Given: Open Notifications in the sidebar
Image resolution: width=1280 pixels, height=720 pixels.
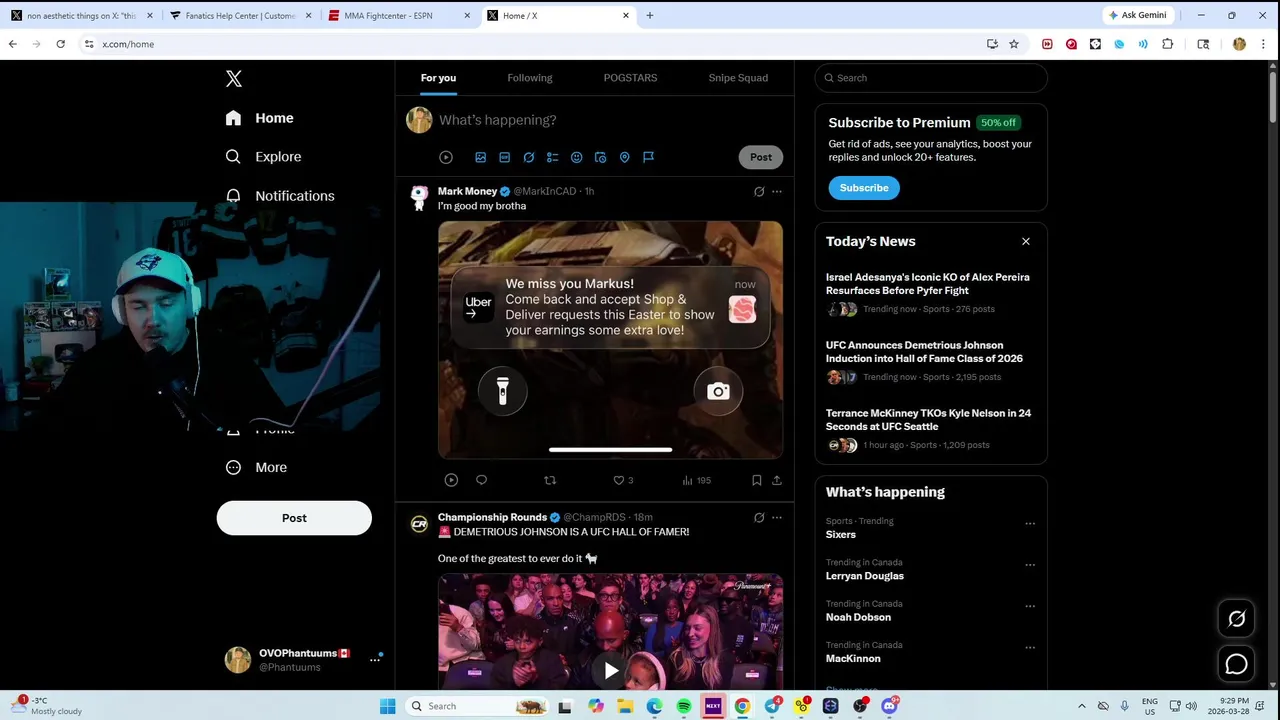Looking at the screenshot, I should [280, 196].
